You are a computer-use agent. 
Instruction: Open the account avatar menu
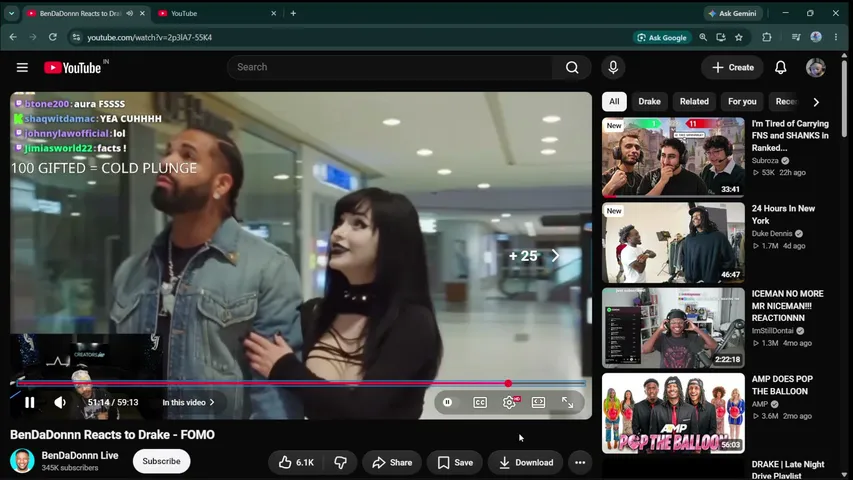815,67
